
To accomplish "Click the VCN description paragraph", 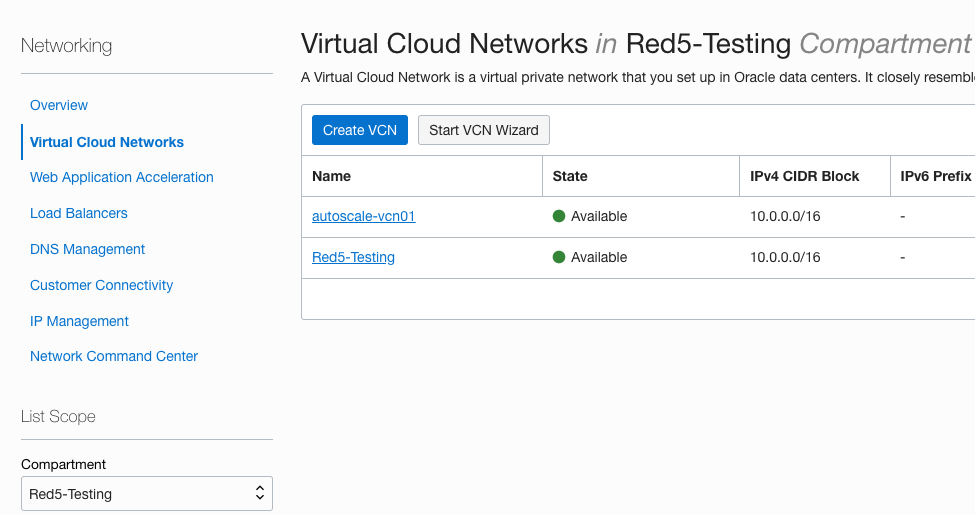I will 638,78.
